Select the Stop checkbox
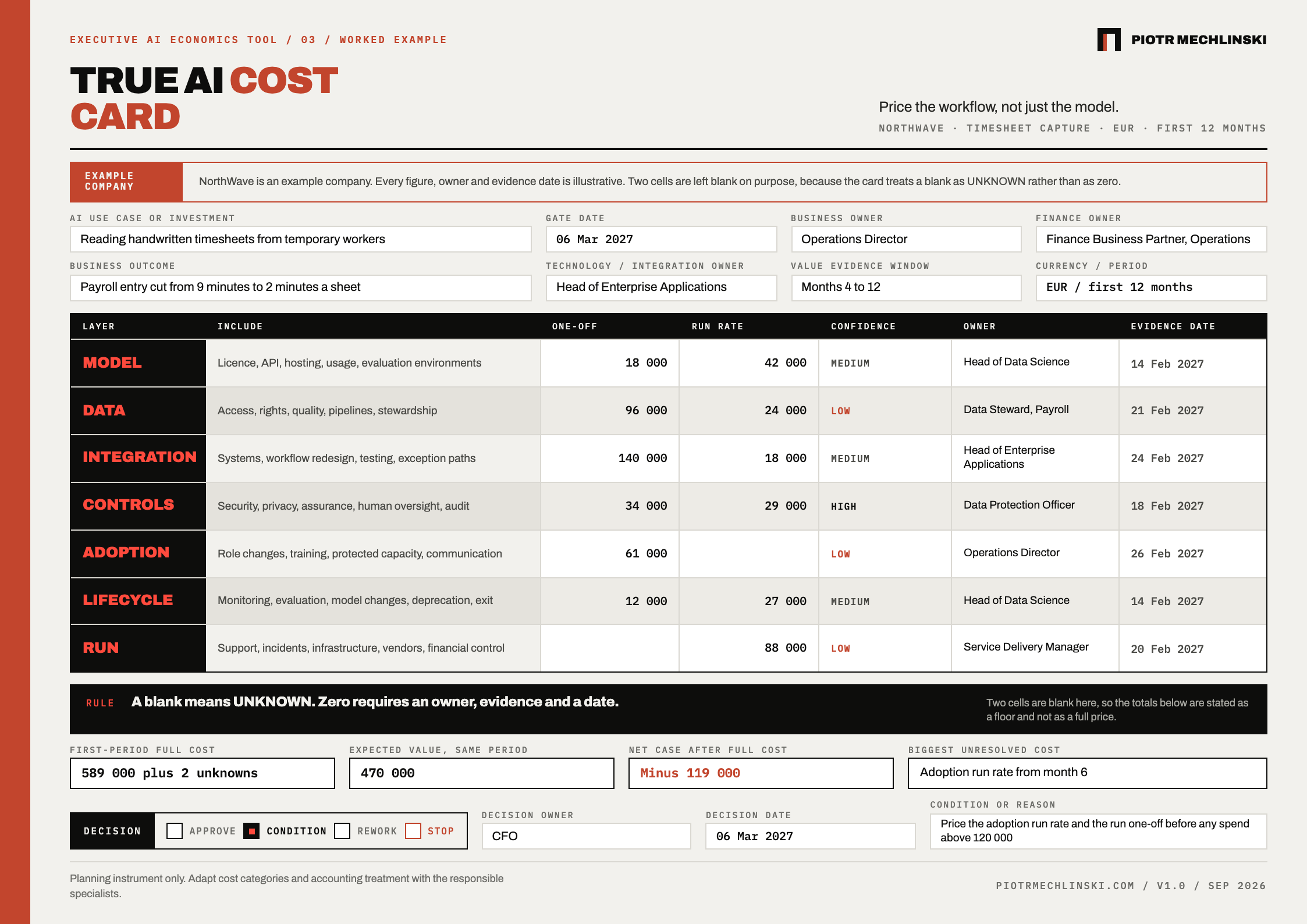 (413, 831)
